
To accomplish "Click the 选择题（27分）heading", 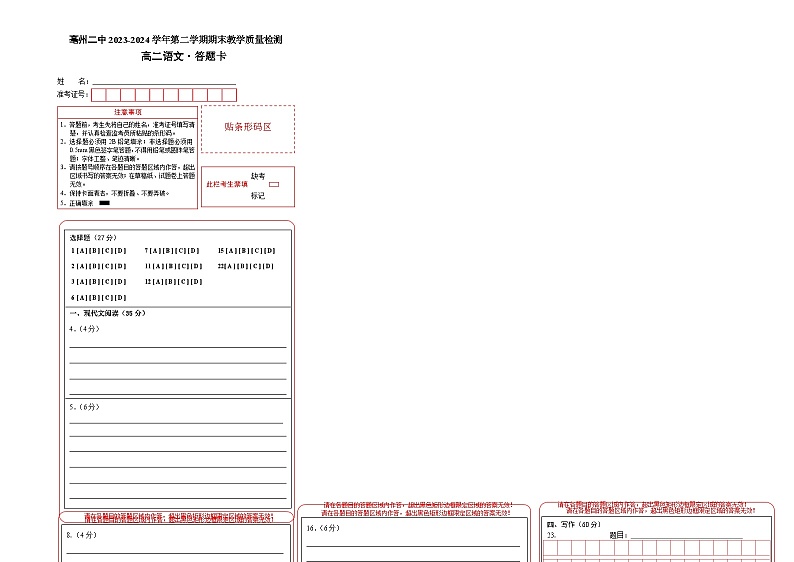I will tap(93, 237).
